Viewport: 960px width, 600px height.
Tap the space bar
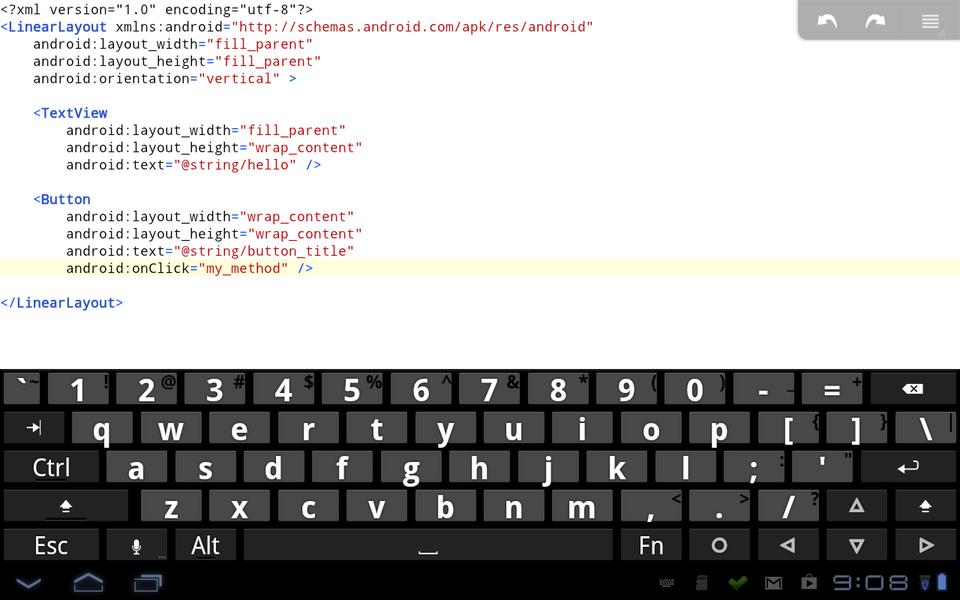tap(428, 546)
